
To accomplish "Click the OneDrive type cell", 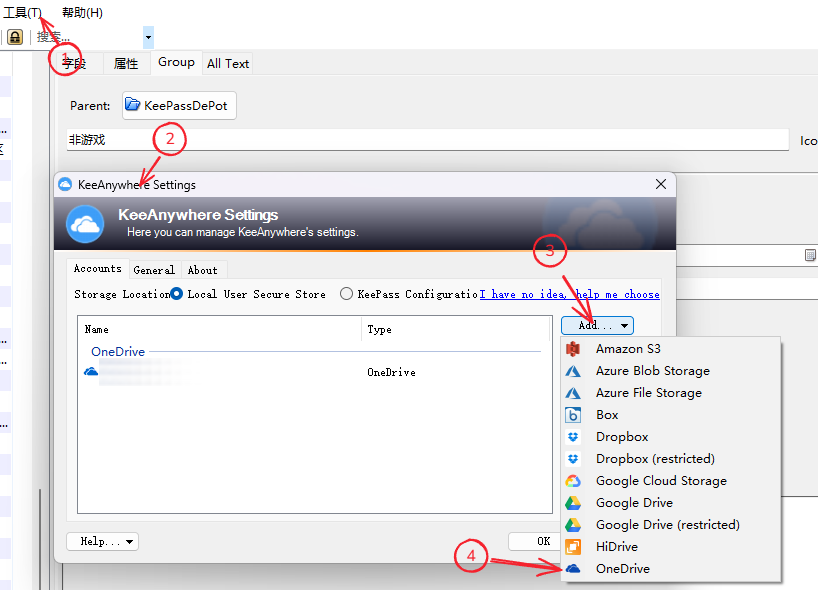I will pyautogui.click(x=391, y=372).
